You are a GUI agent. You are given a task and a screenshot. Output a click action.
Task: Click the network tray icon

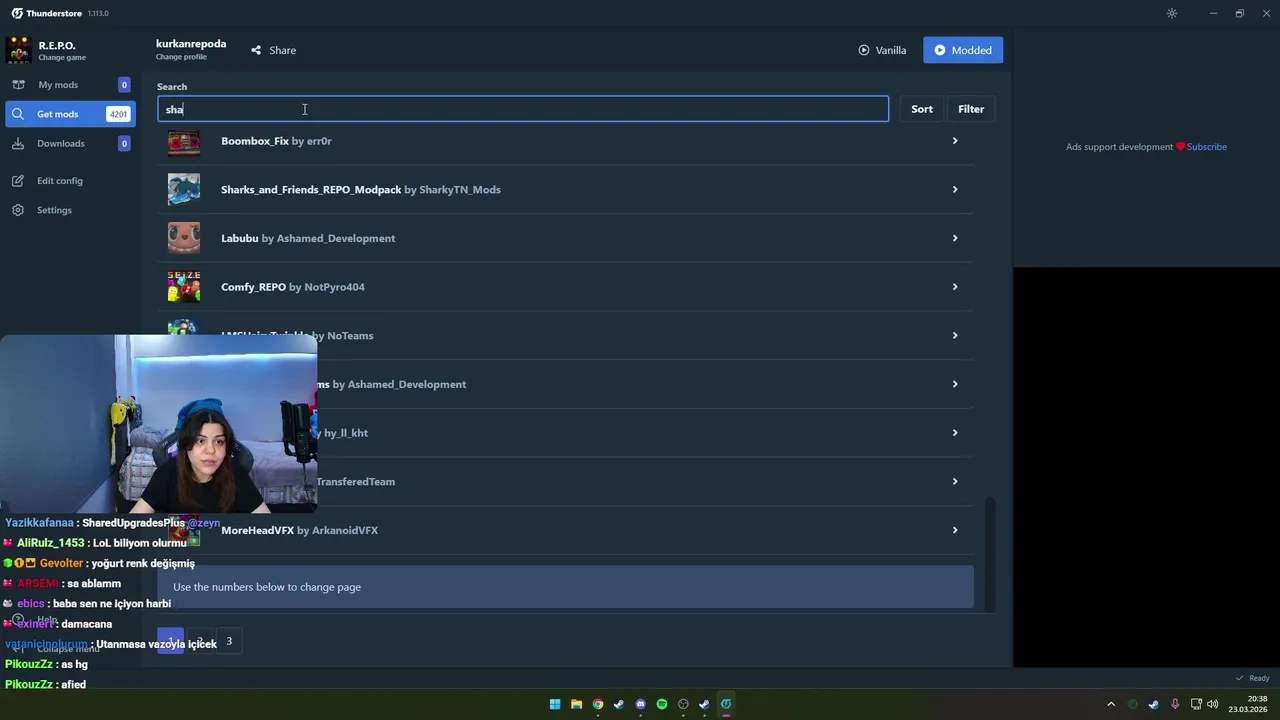point(1196,704)
